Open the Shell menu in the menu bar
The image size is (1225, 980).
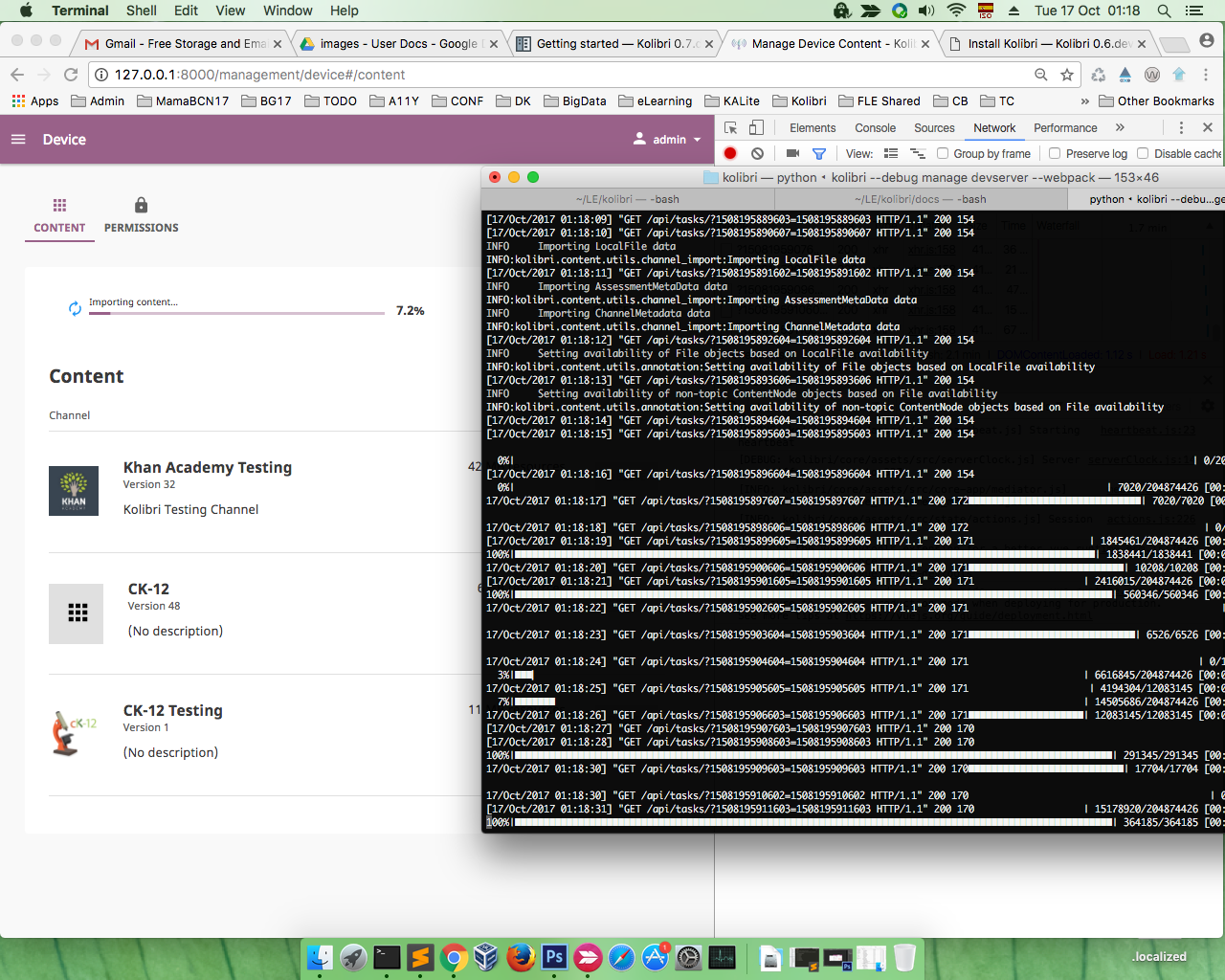click(142, 11)
